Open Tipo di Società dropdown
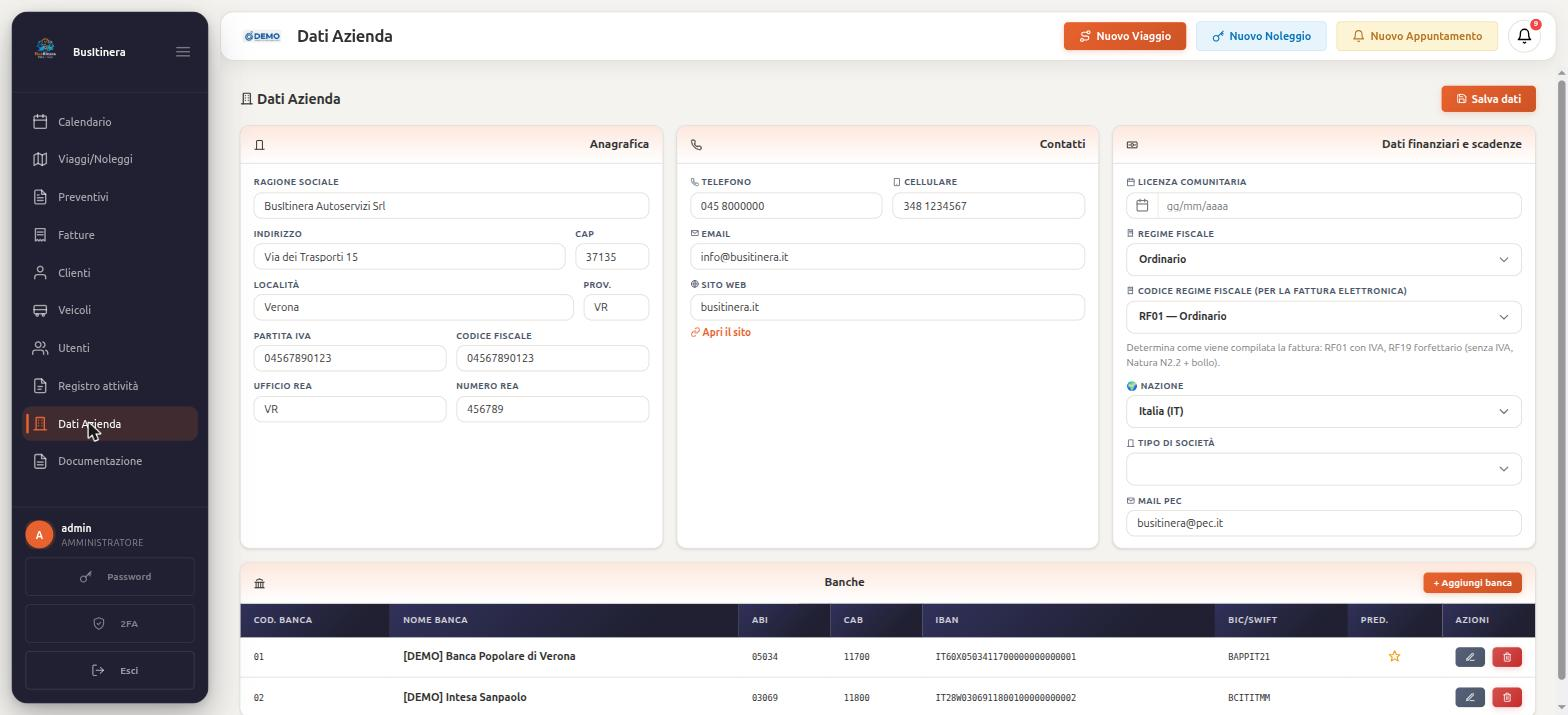 pos(1323,469)
